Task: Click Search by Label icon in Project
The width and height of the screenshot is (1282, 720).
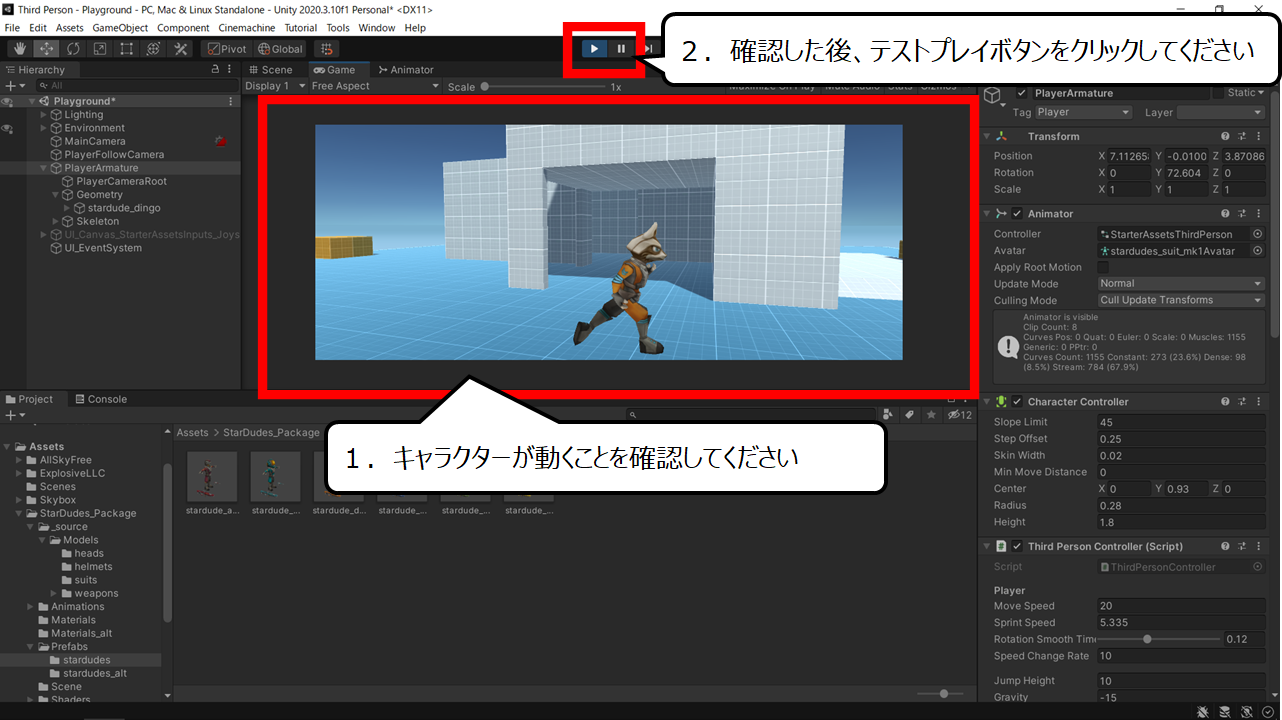Action: [x=910, y=414]
